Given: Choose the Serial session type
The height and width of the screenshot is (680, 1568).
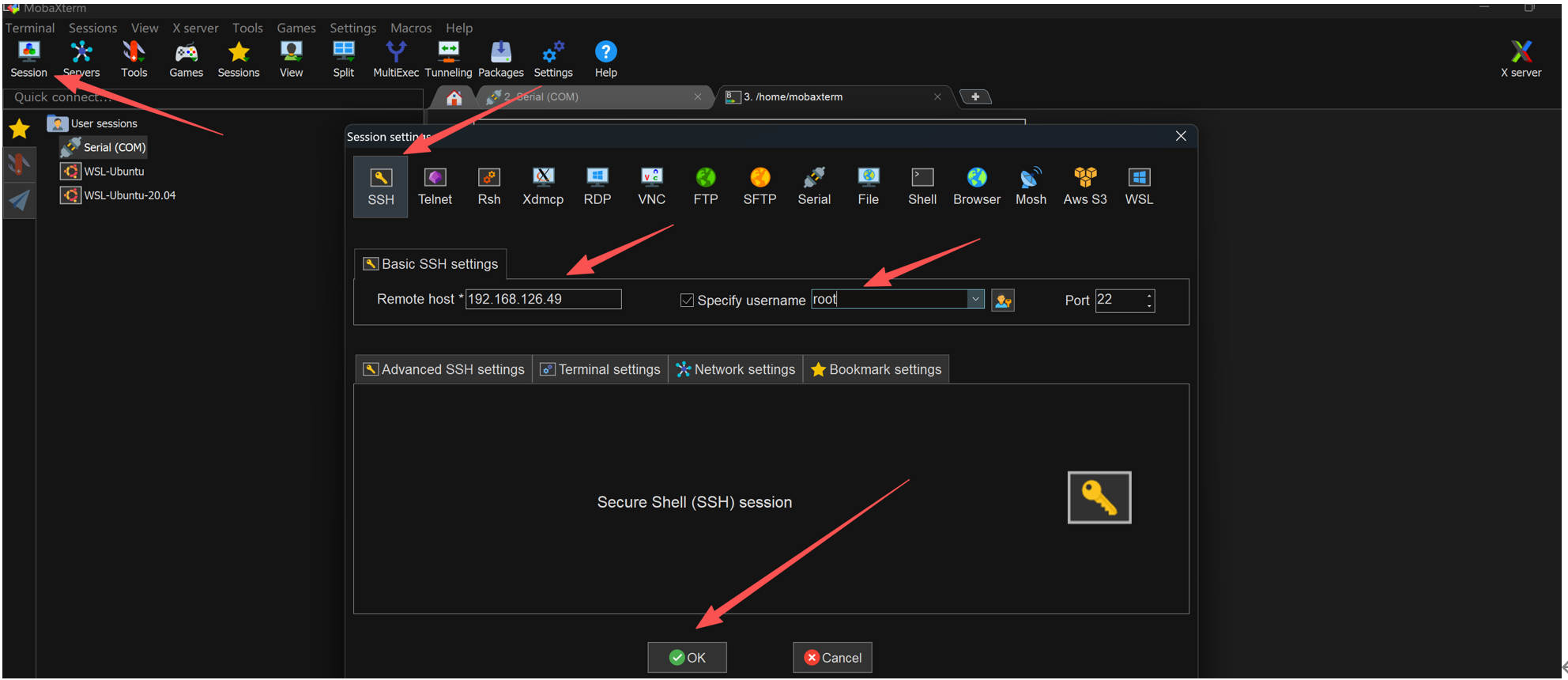Looking at the screenshot, I should click(814, 187).
